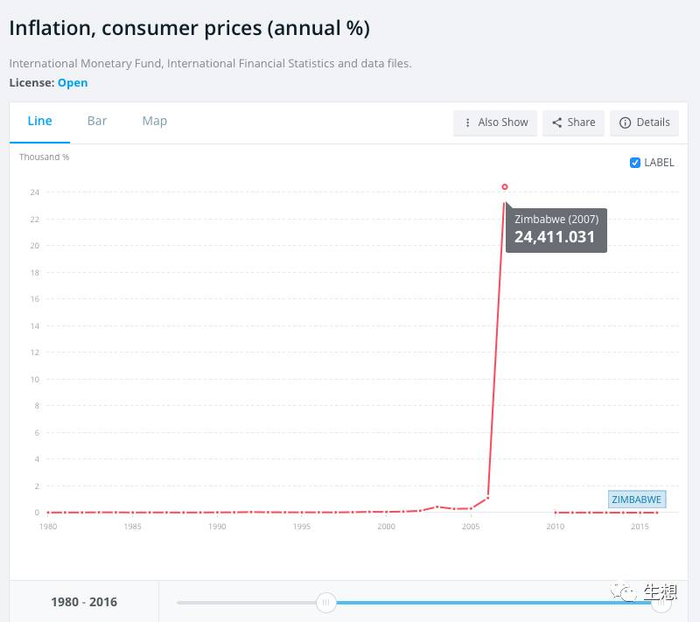
Task: Switch to the Bar tab
Action: (97, 121)
